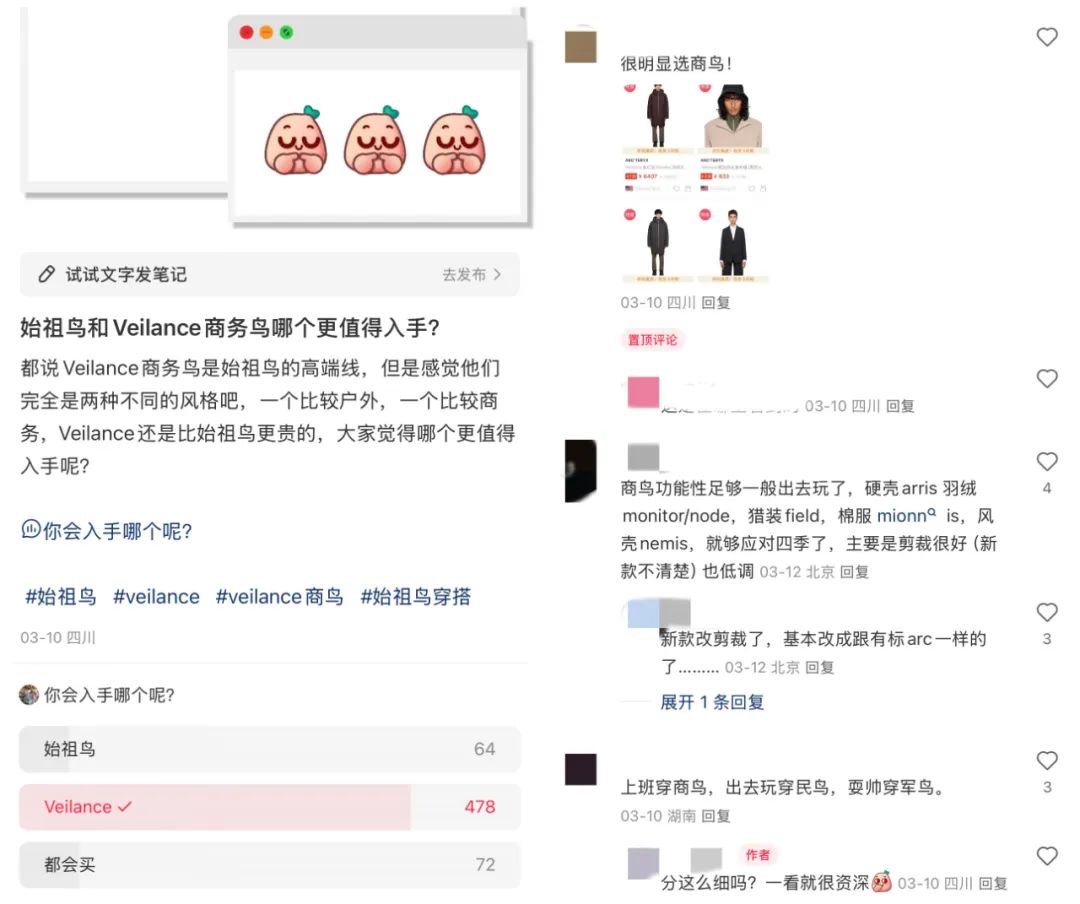This screenshot has height=904, width=1080.
Task: Reply to the 03-10 湖南 comment
Action: (716, 816)
